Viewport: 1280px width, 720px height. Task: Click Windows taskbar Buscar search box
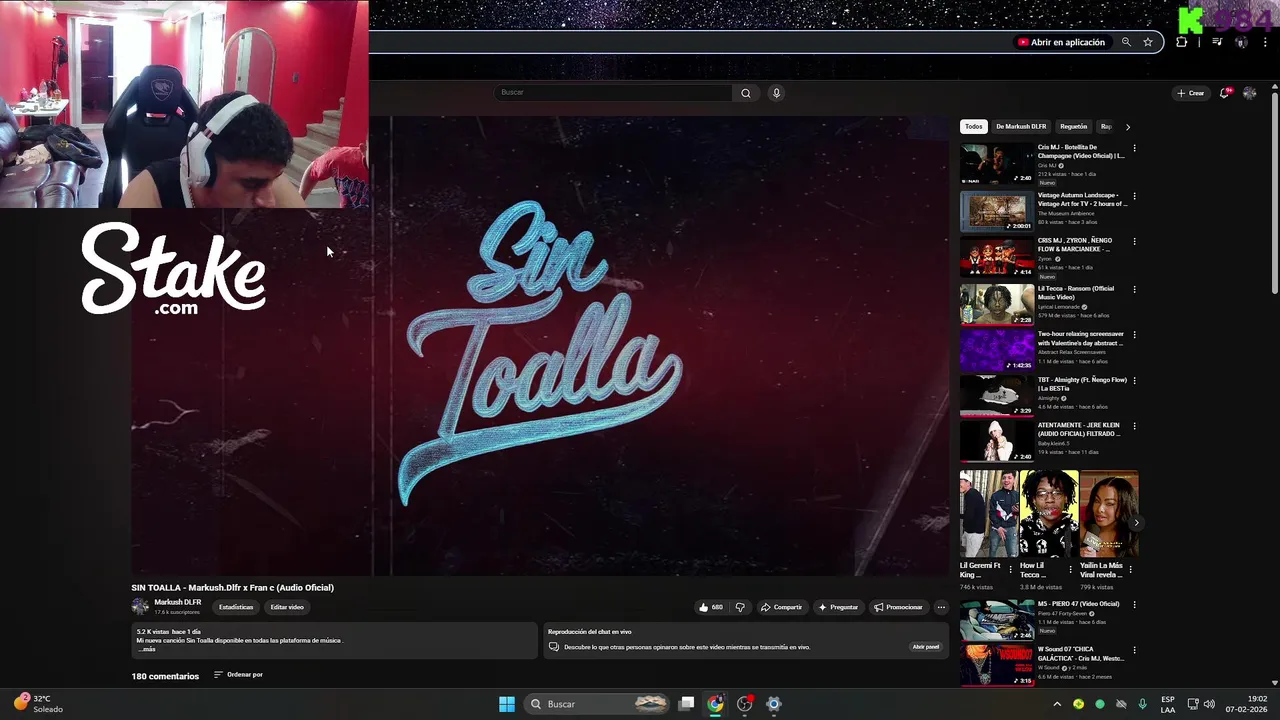click(x=597, y=704)
